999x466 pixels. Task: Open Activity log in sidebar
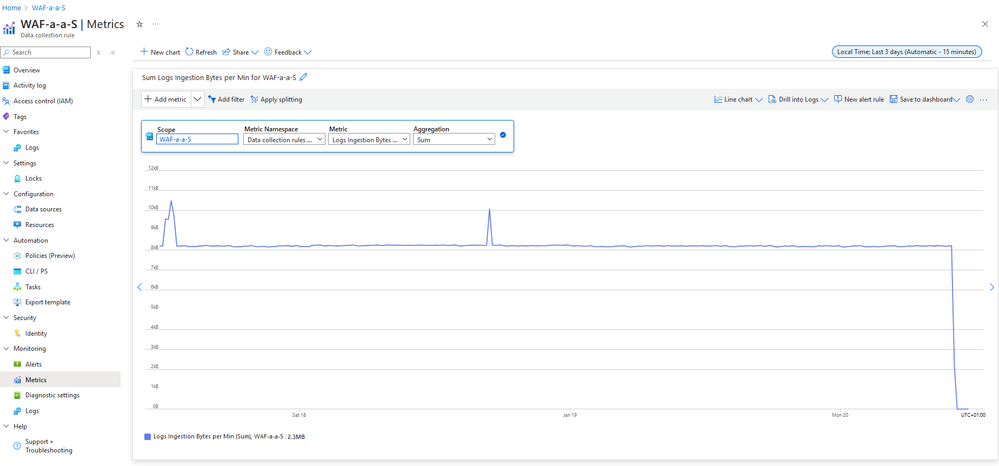pyautogui.click(x=29, y=86)
